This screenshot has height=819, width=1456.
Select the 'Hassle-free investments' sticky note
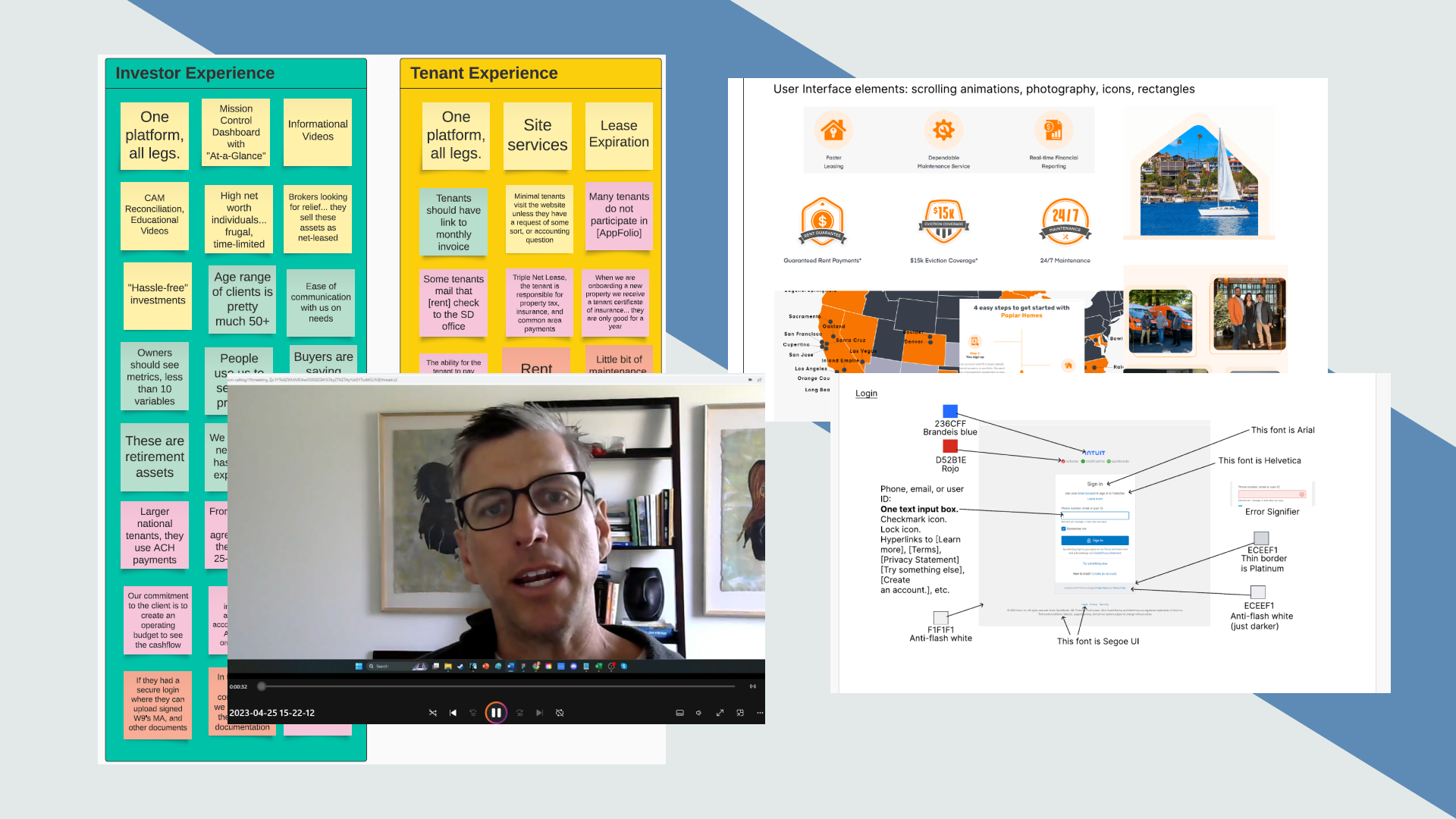[158, 296]
